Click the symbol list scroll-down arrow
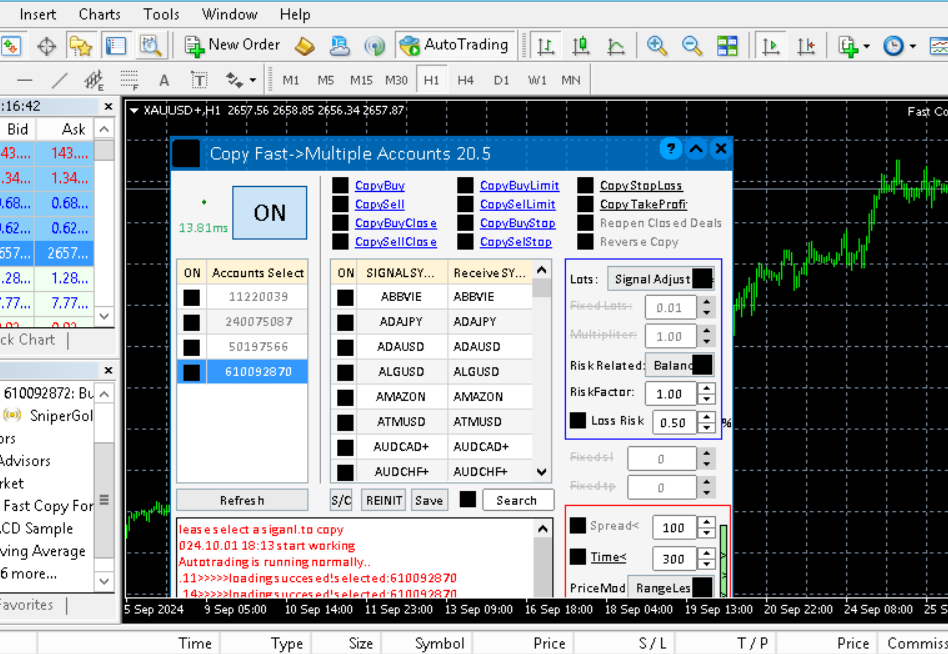Viewport: 948px width, 654px height. point(542,472)
